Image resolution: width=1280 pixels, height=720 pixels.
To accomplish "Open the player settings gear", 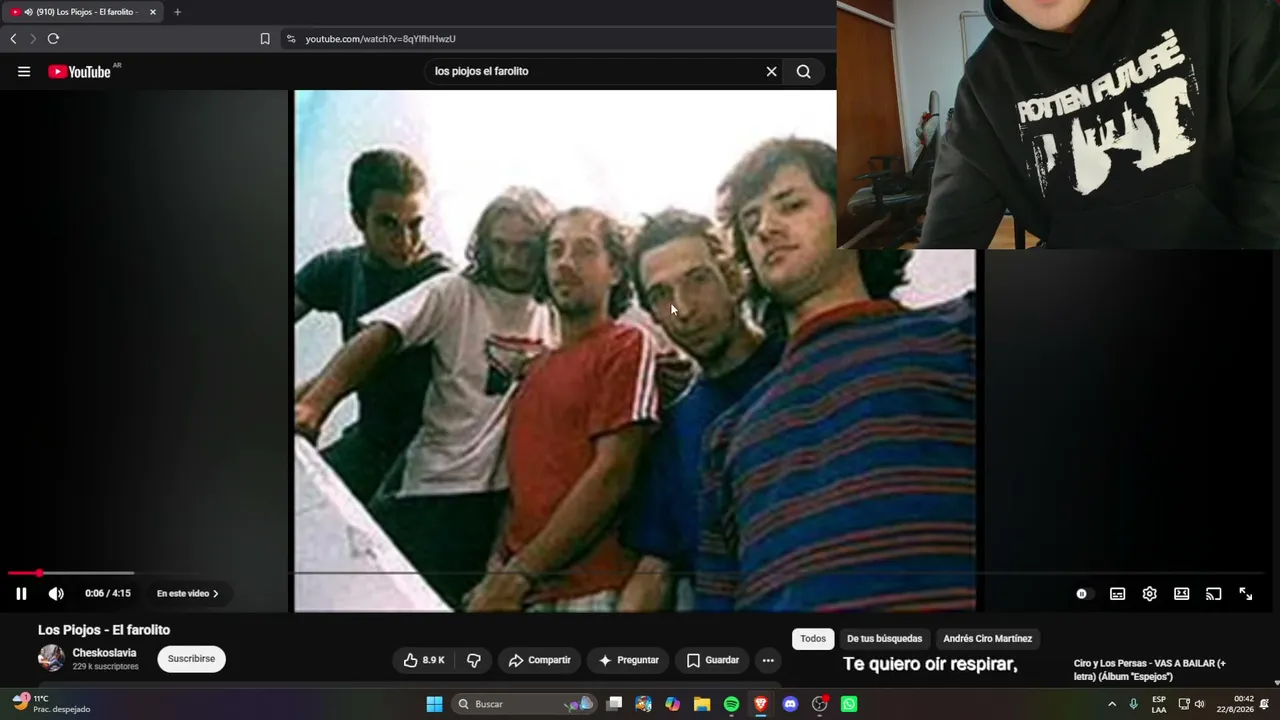I will 1149,594.
